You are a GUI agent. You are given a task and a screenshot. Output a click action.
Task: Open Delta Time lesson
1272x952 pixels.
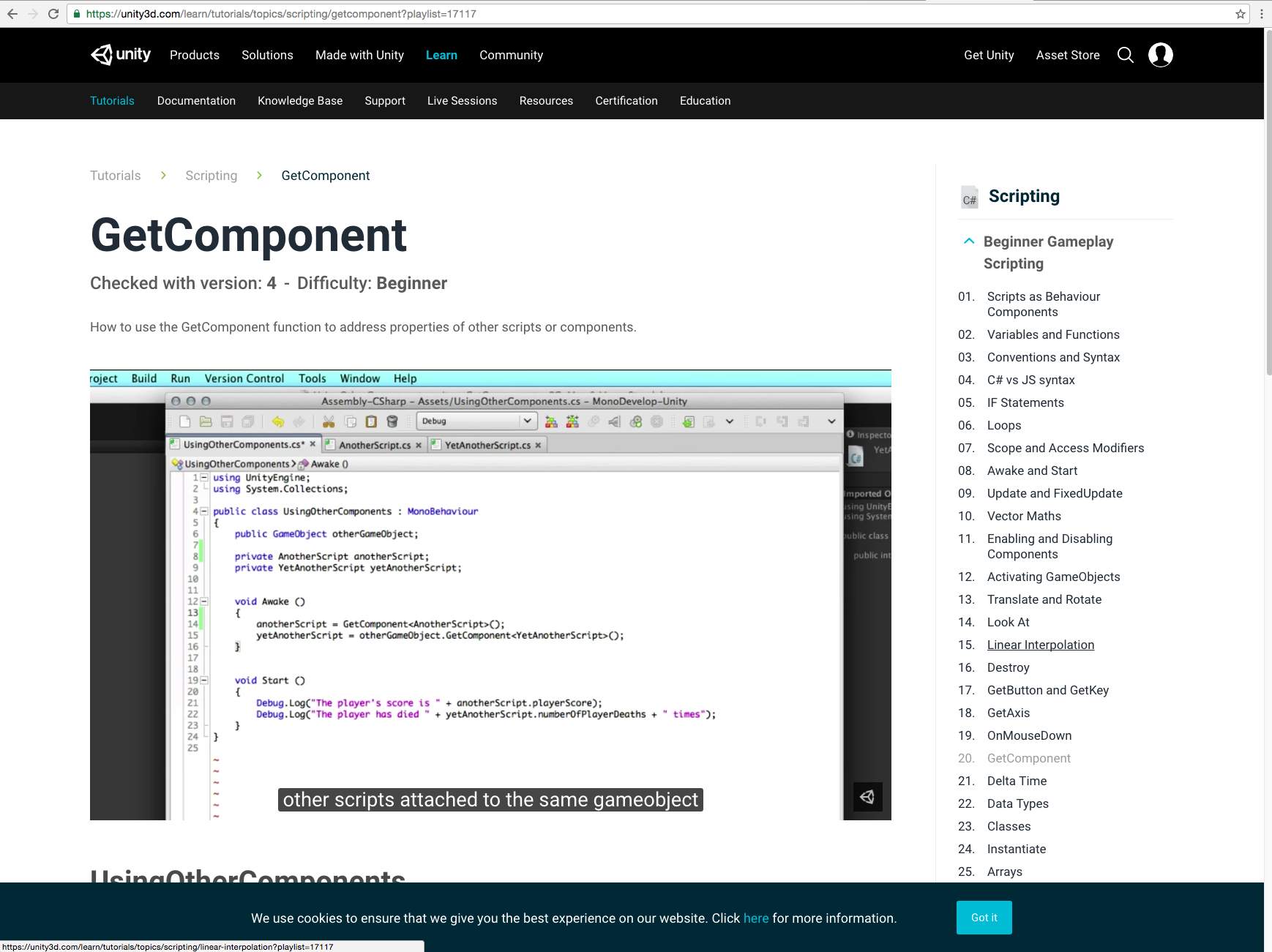[x=1017, y=781]
